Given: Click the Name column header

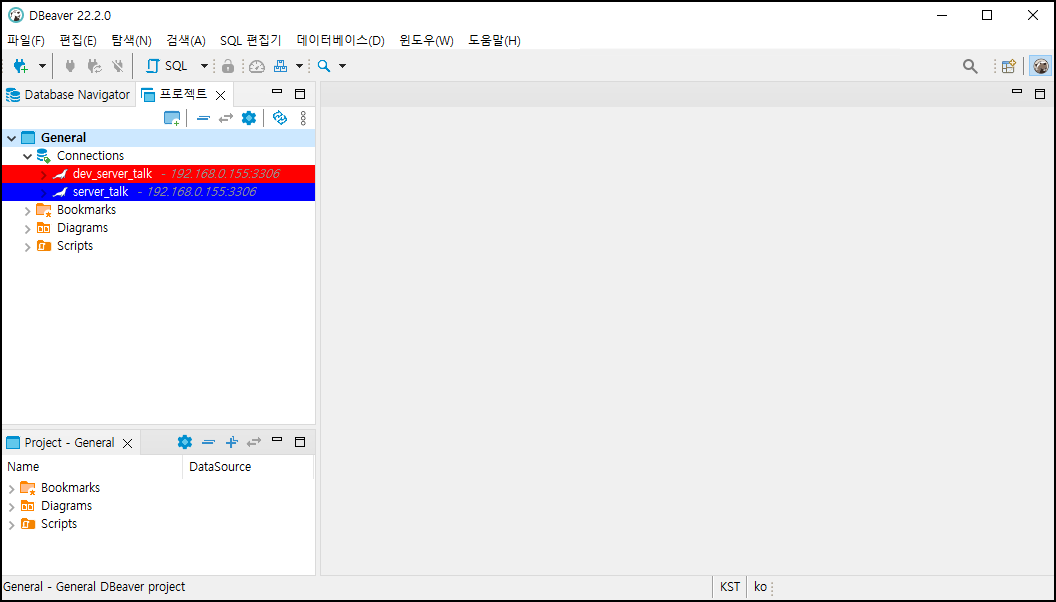Looking at the screenshot, I should tap(92, 467).
